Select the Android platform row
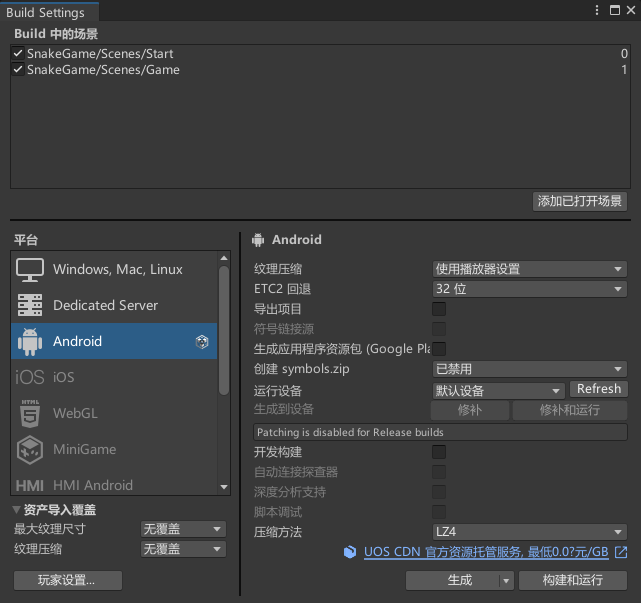 (x=114, y=341)
